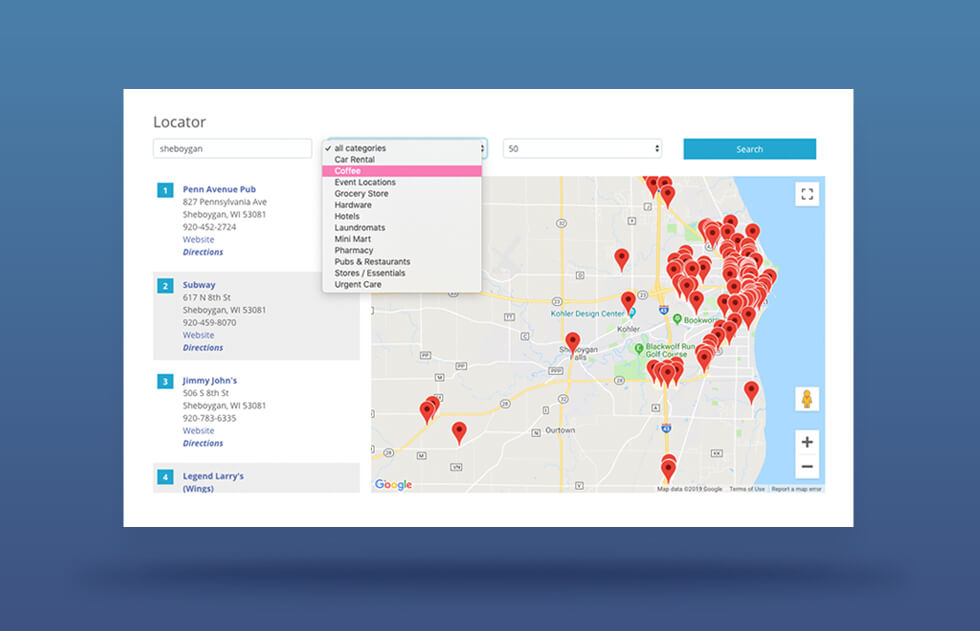Click the number 2 result badge
Image resolution: width=980 pixels, height=631 pixels.
point(165,286)
